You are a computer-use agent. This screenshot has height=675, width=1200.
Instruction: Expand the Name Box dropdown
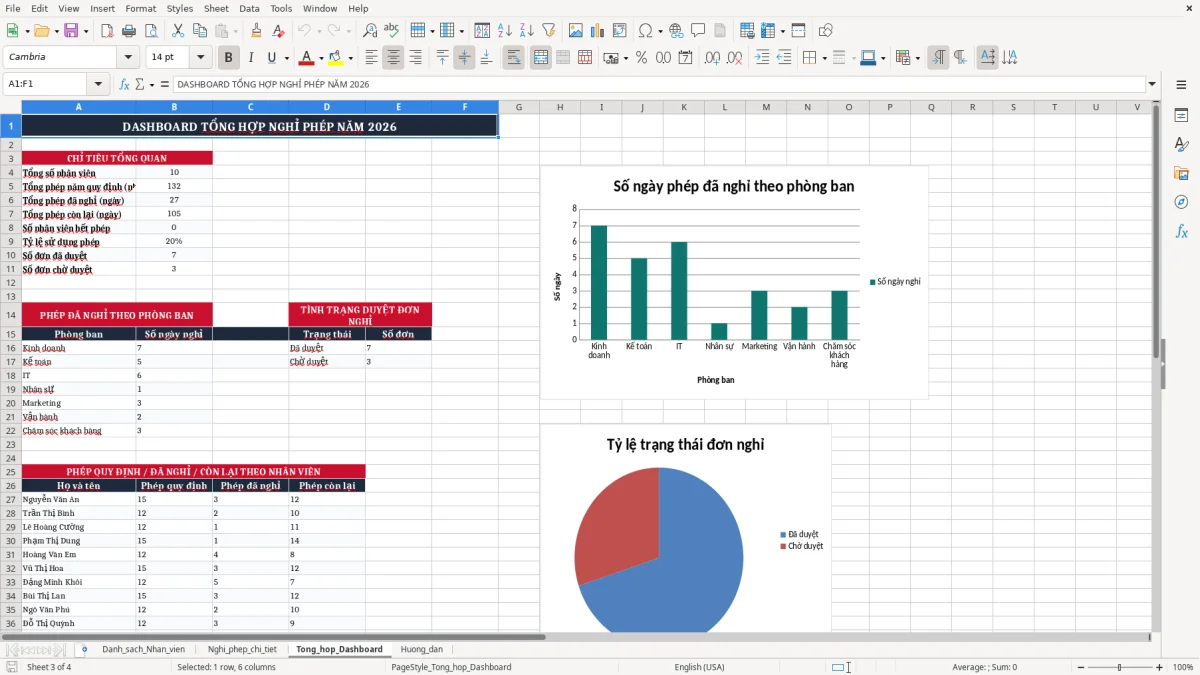click(98, 84)
